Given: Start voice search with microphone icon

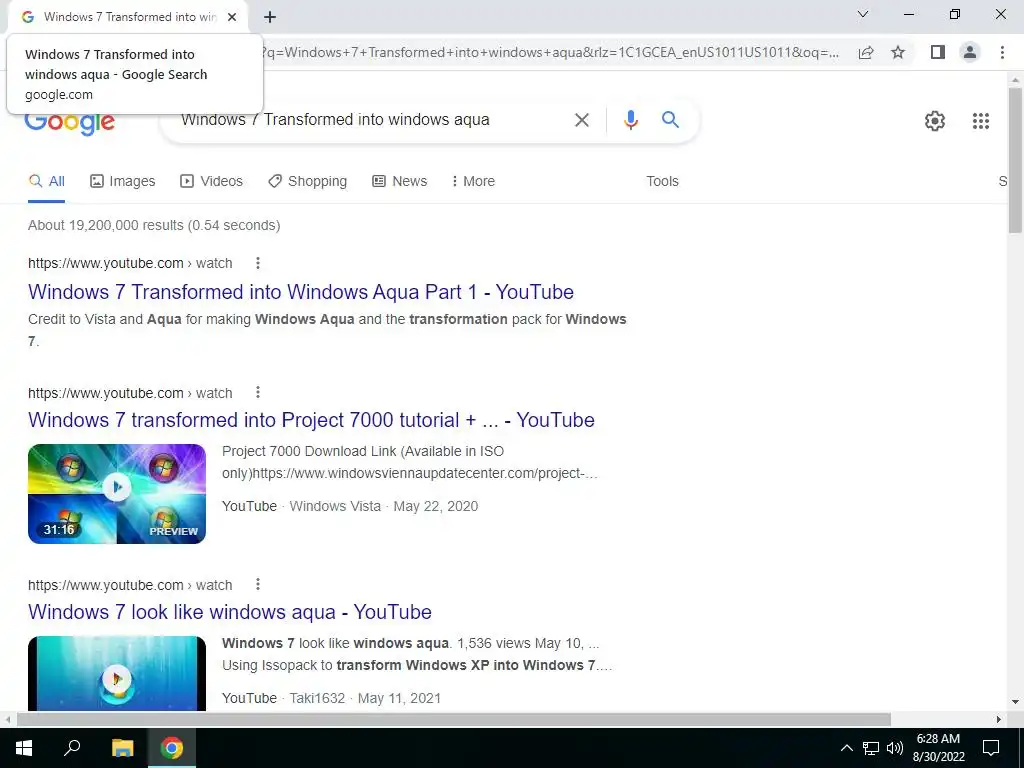Looking at the screenshot, I should point(630,120).
